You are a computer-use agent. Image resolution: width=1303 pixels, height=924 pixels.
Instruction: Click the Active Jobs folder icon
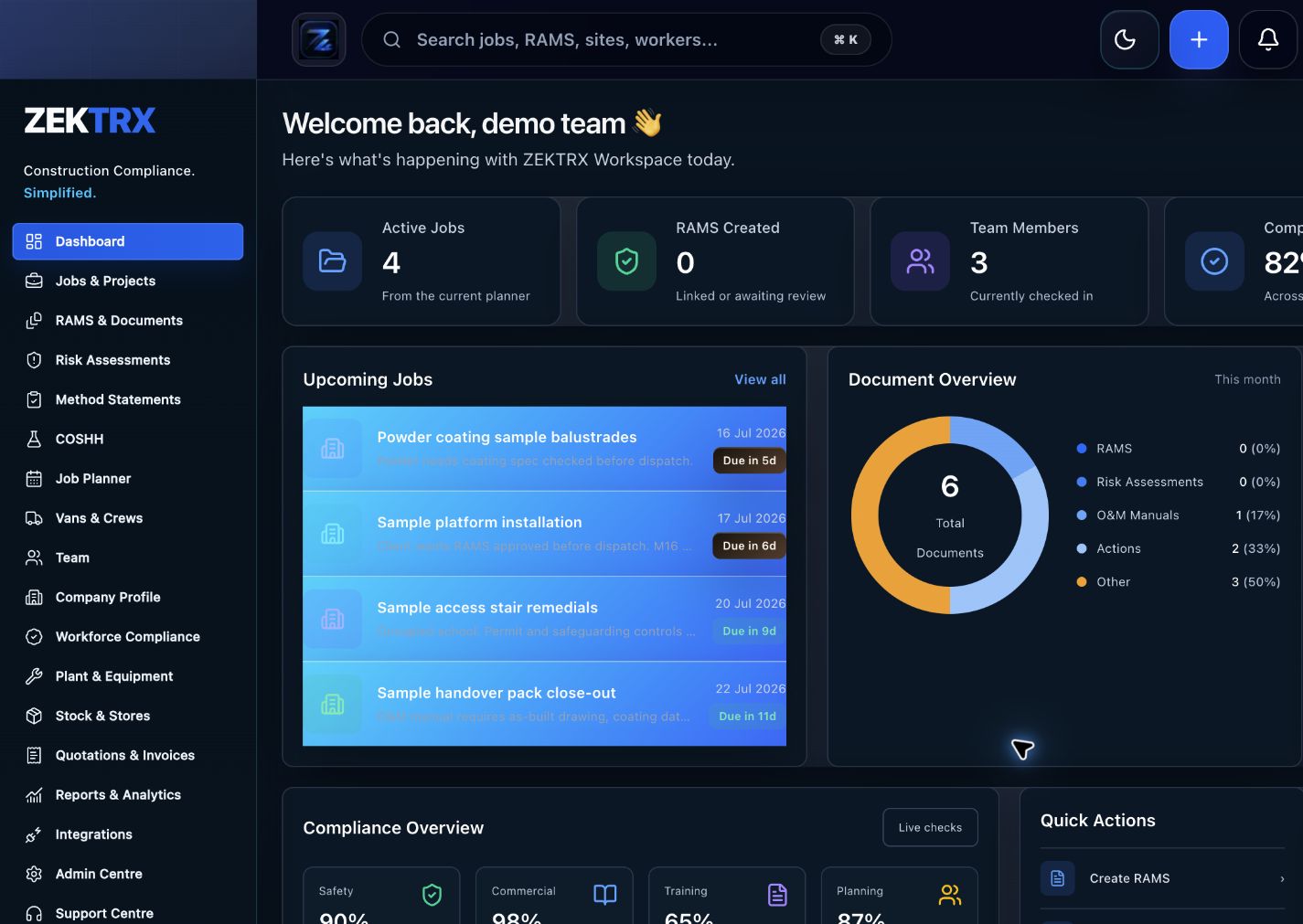332,261
